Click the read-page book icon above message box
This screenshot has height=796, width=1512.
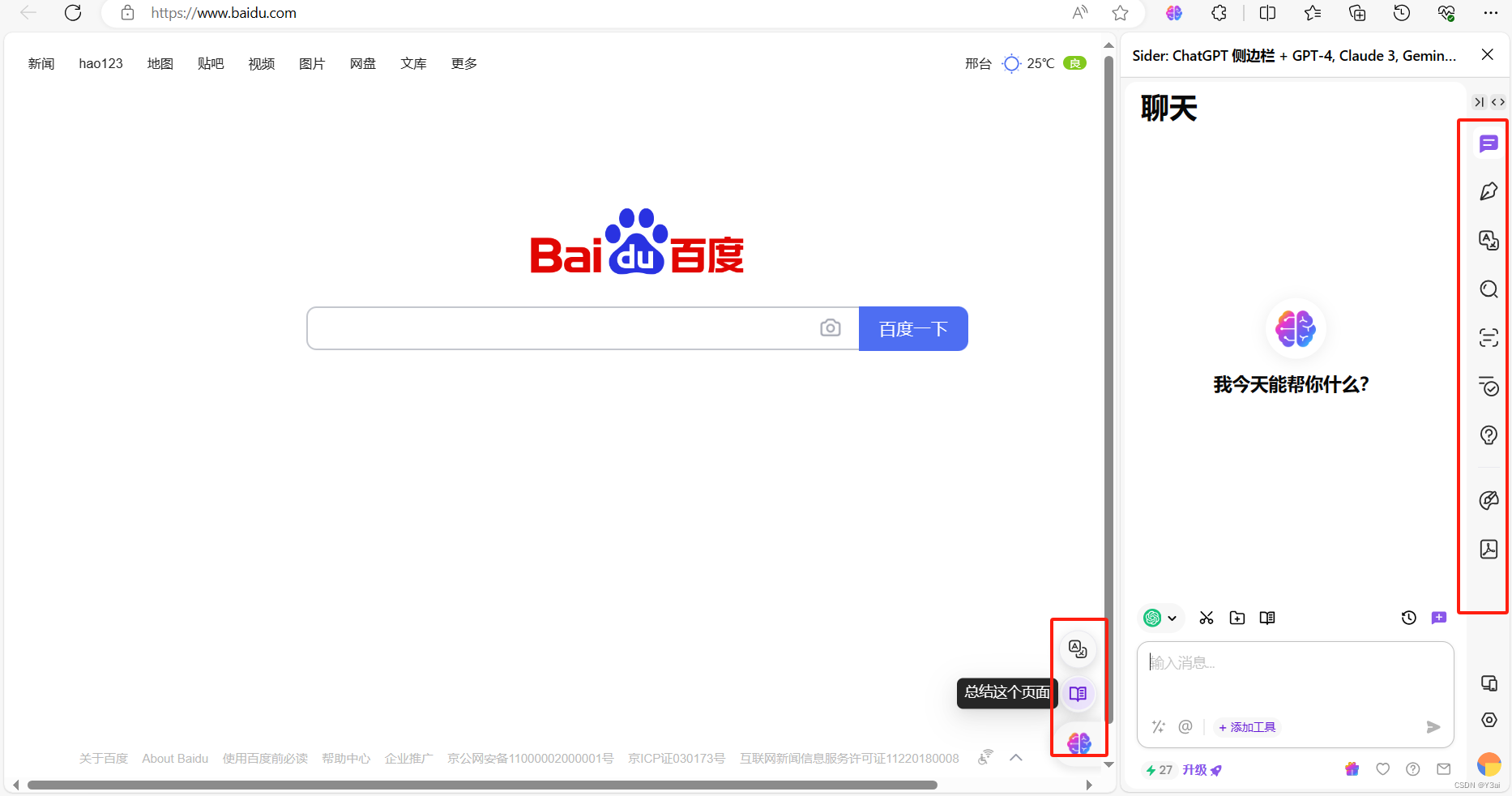(x=1267, y=618)
